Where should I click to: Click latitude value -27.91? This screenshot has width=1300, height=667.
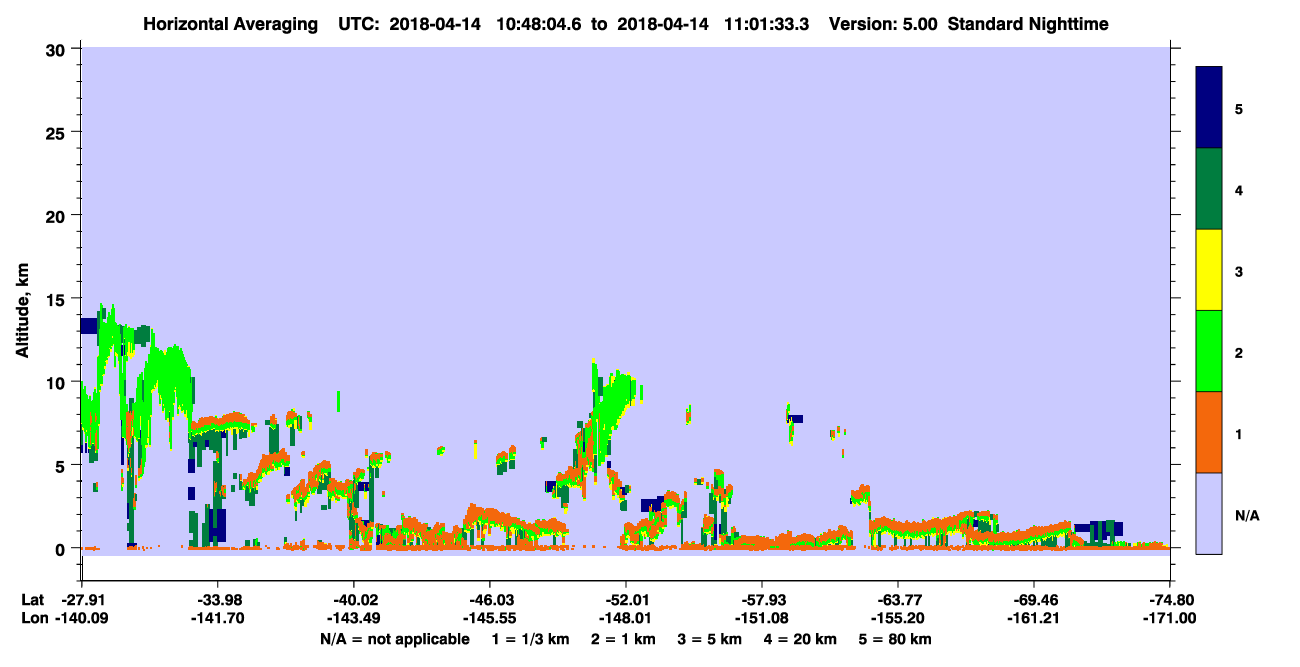(82, 600)
